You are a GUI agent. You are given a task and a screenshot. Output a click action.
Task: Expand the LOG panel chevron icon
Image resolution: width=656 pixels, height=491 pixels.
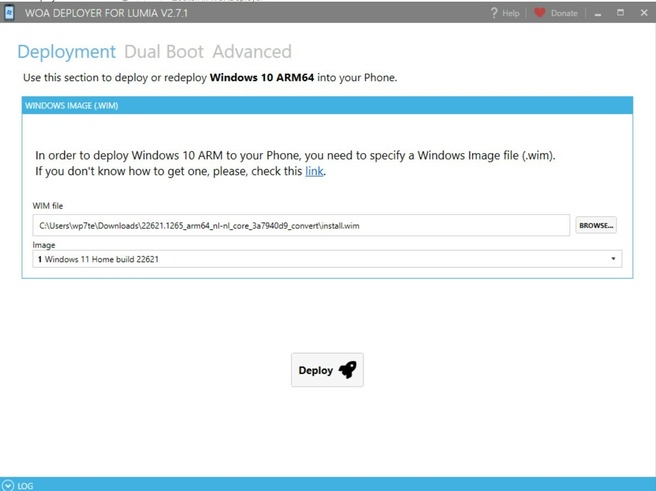click(x=8, y=485)
